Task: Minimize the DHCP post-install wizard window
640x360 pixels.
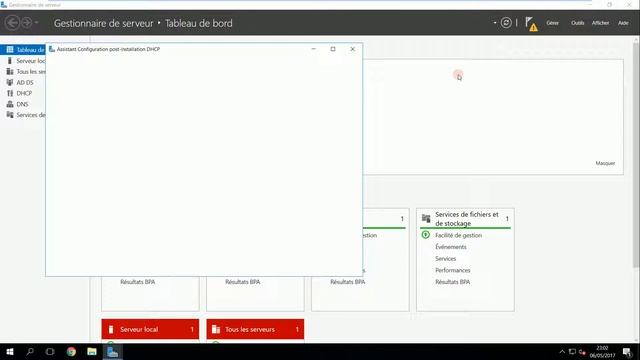Action: [x=313, y=49]
